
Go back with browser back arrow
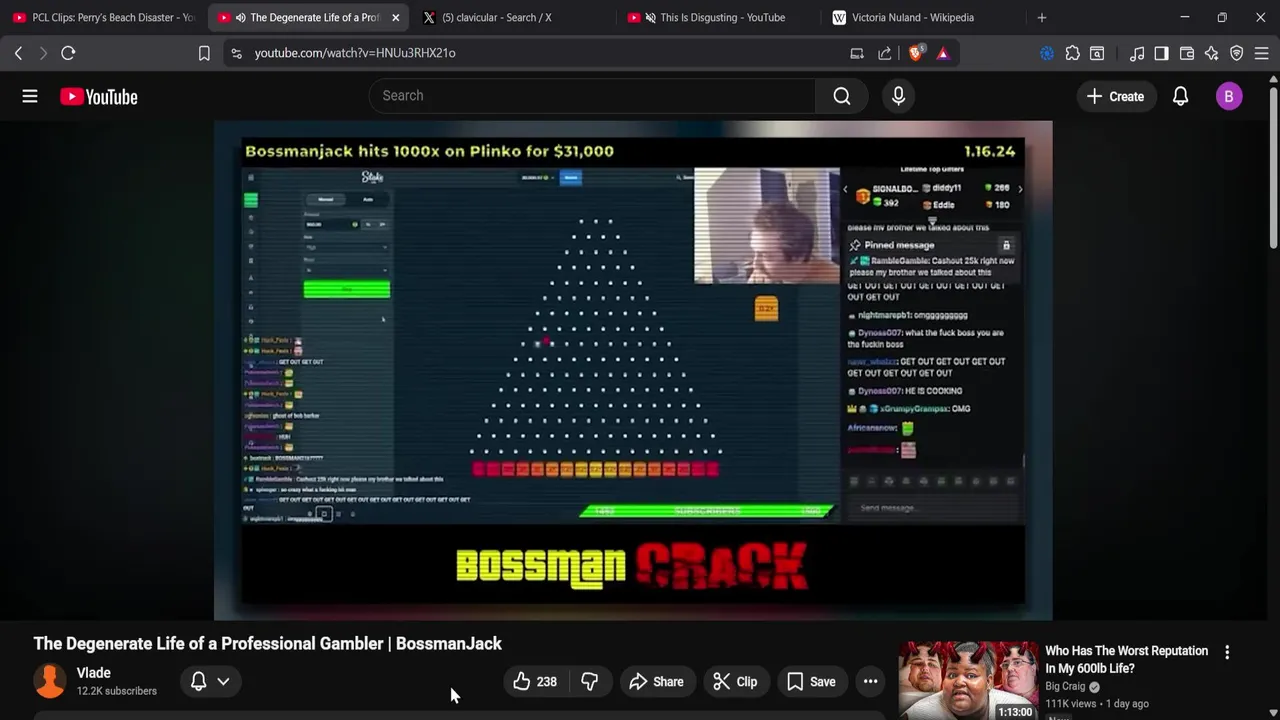point(18,53)
